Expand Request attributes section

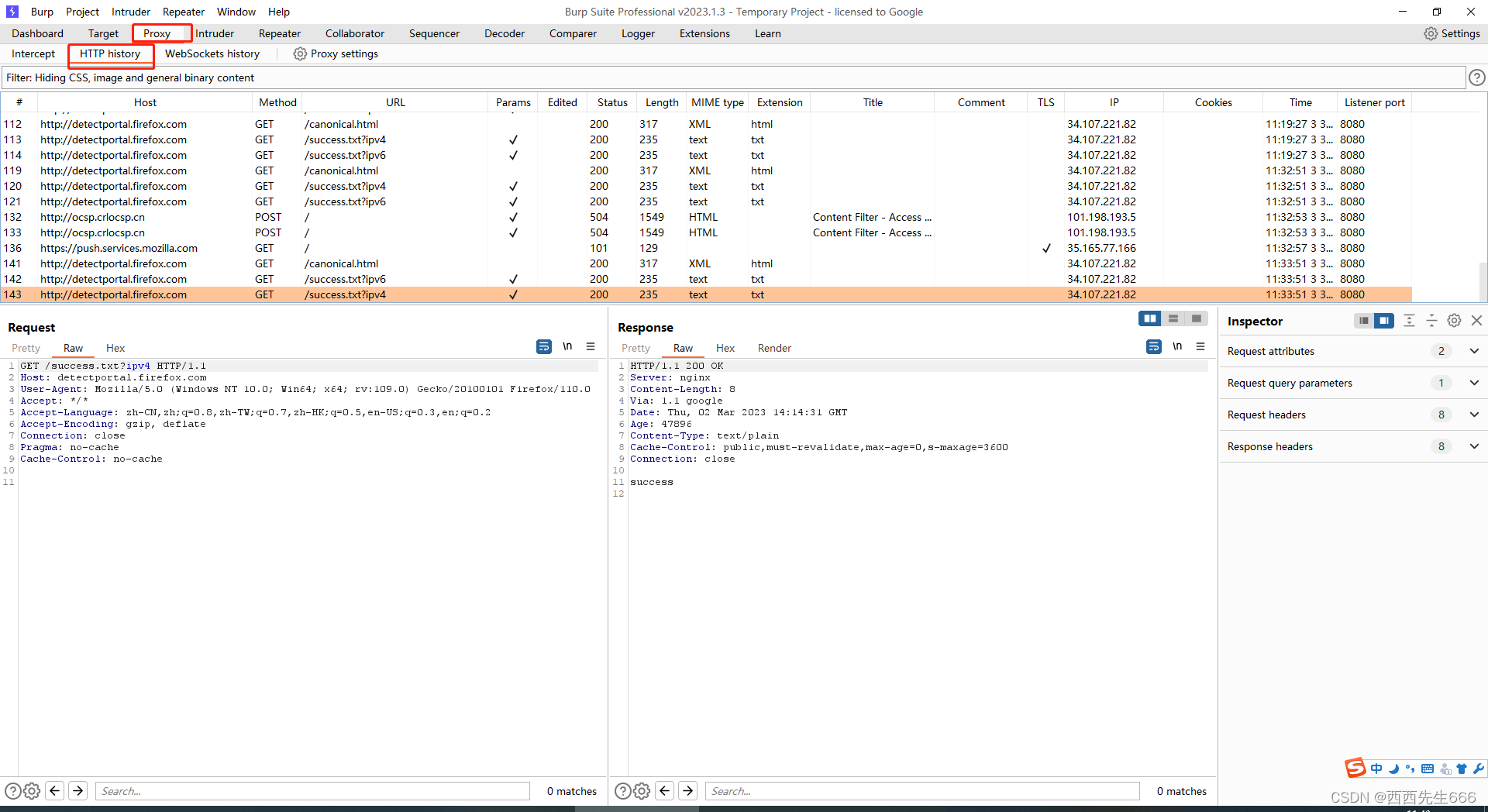tap(1474, 351)
